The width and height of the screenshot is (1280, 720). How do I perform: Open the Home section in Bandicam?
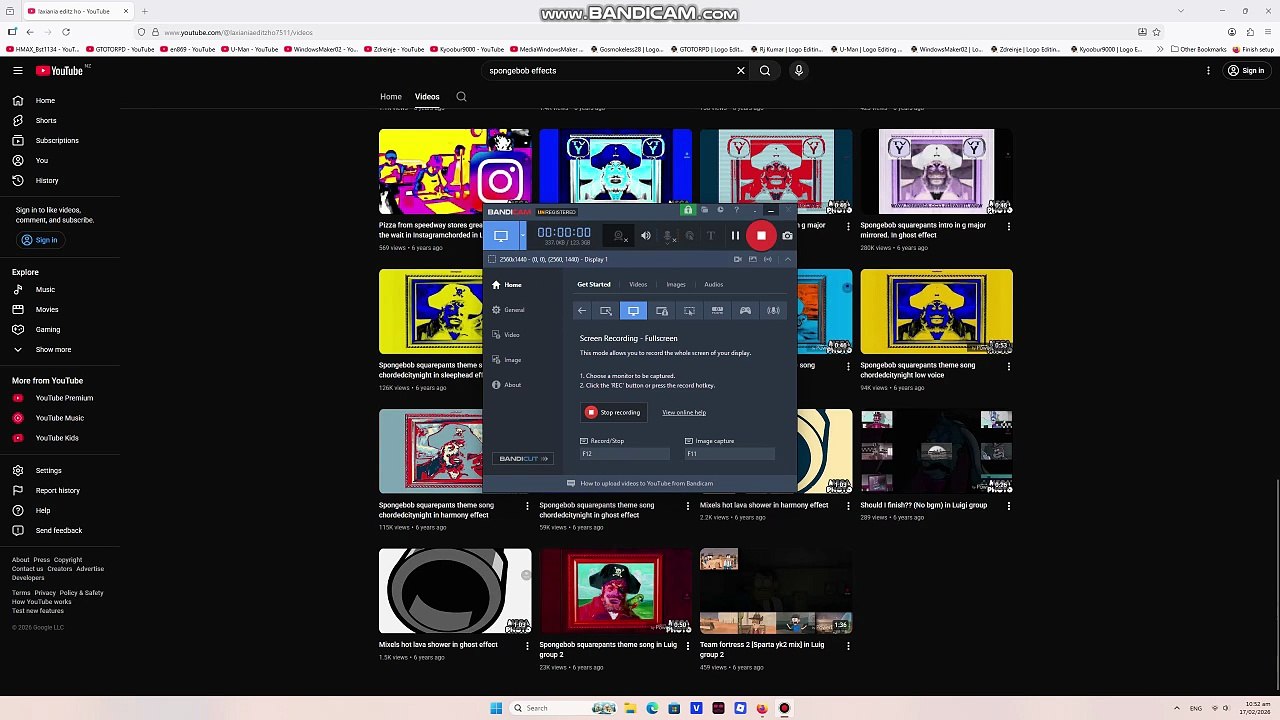[x=506, y=285]
